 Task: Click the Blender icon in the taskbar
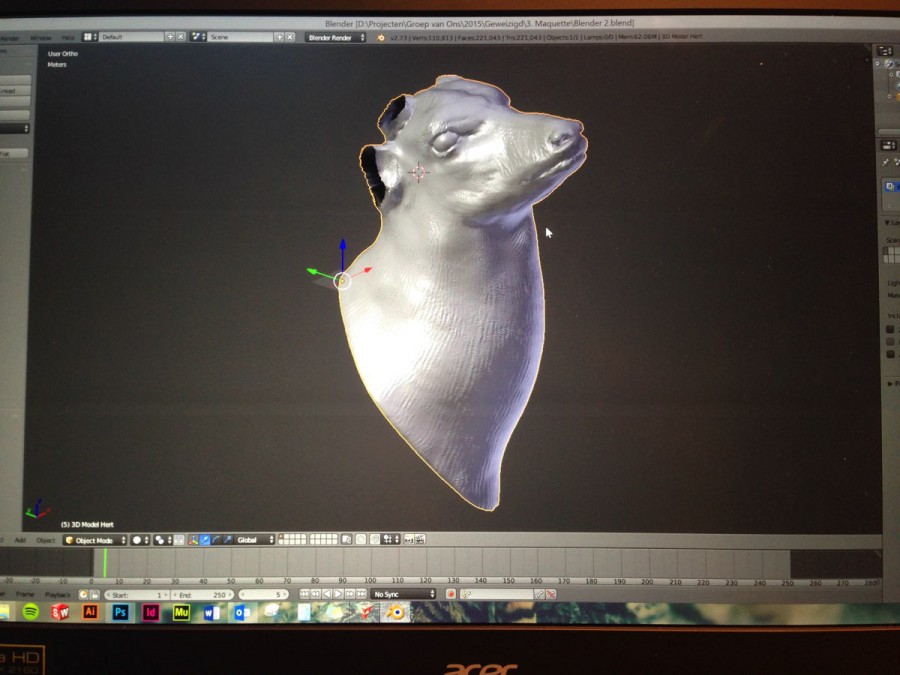pos(397,612)
